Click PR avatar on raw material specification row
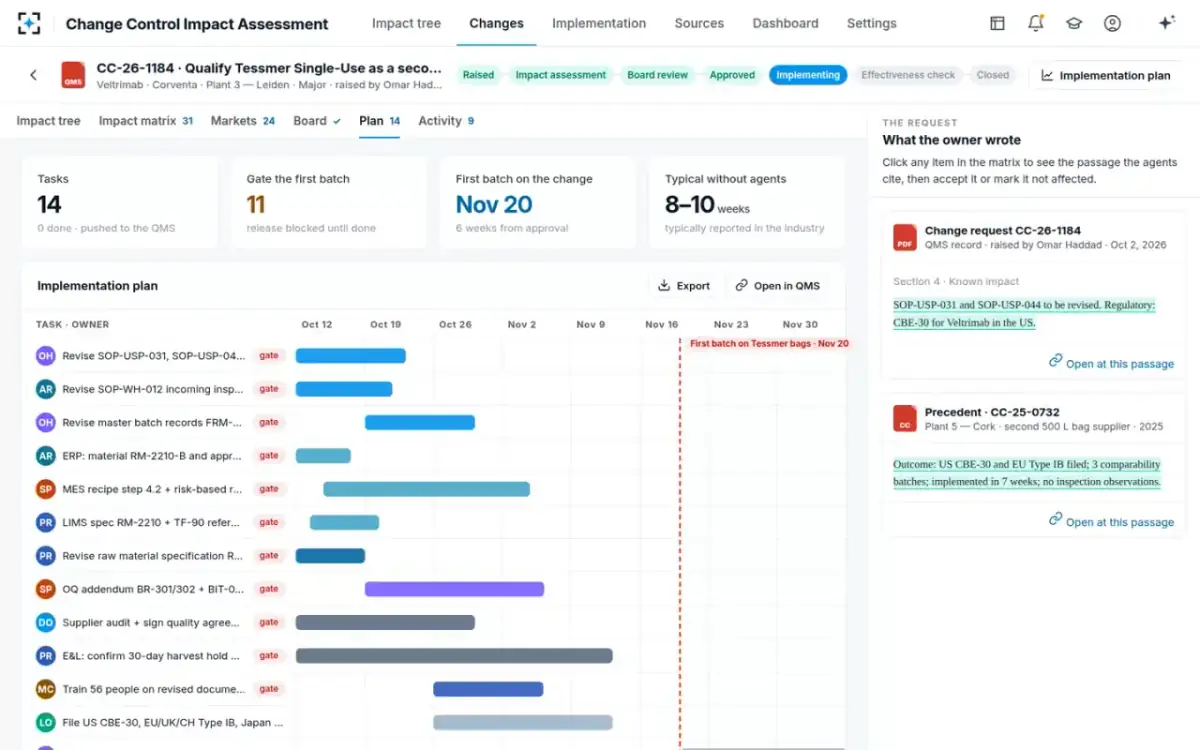 pos(45,555)
